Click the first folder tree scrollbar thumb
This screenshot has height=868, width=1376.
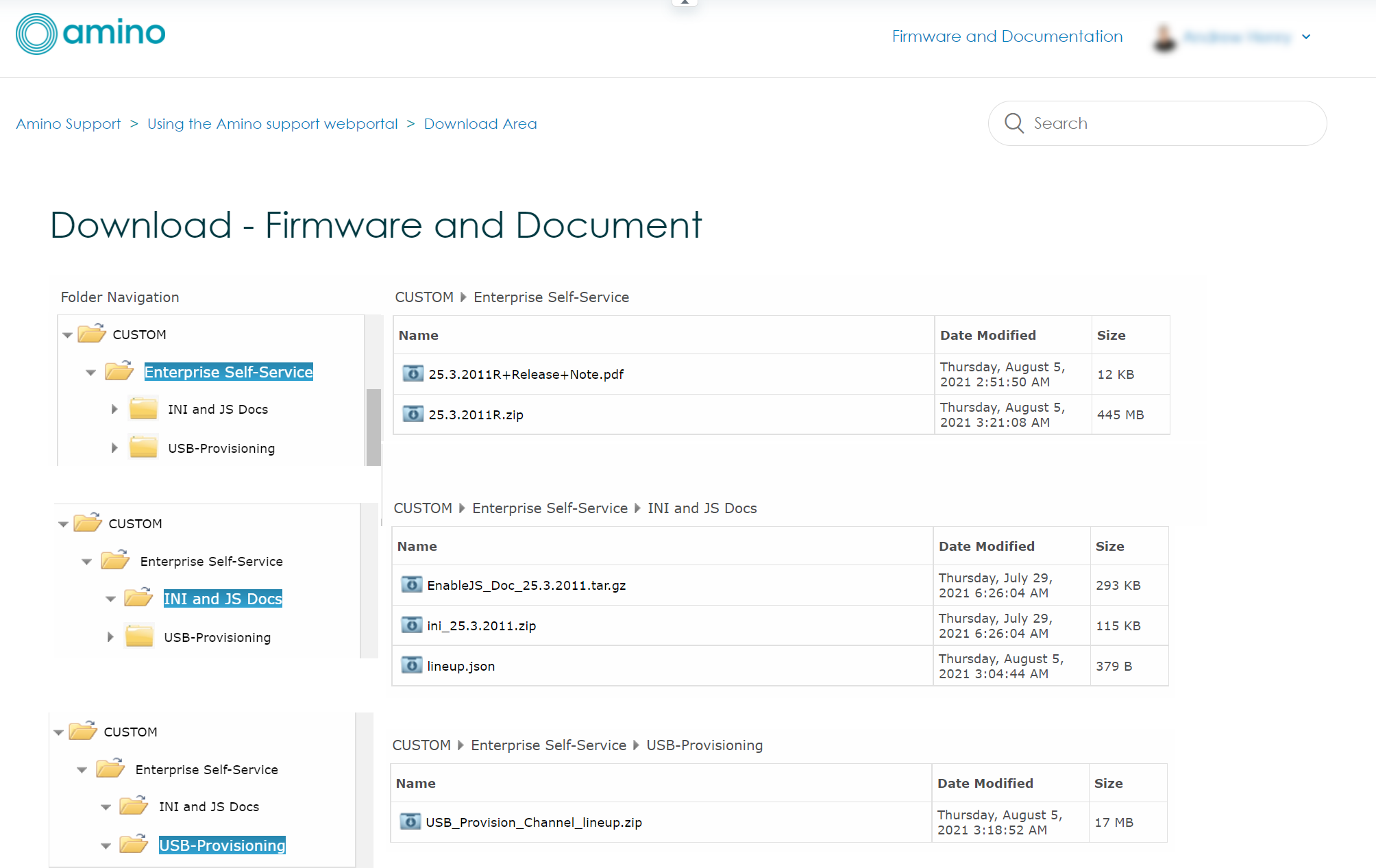(x=373, y=427)
